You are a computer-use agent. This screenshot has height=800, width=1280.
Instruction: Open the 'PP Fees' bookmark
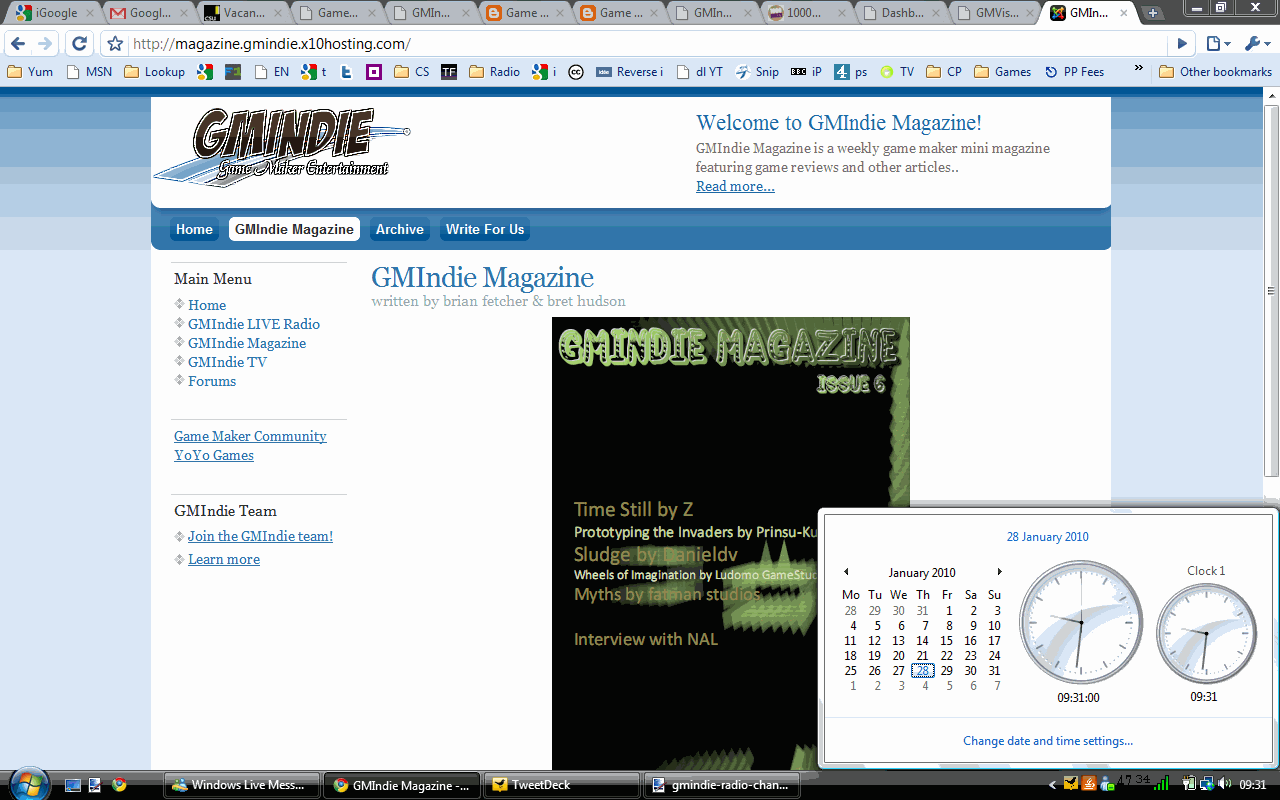click(x=1074, y=72)
